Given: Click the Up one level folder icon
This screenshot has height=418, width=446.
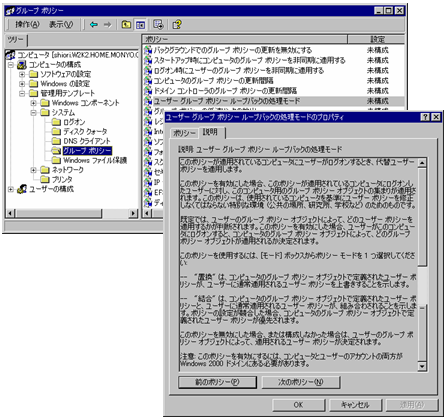Looking at the screenshot, I should pos(126,24).
